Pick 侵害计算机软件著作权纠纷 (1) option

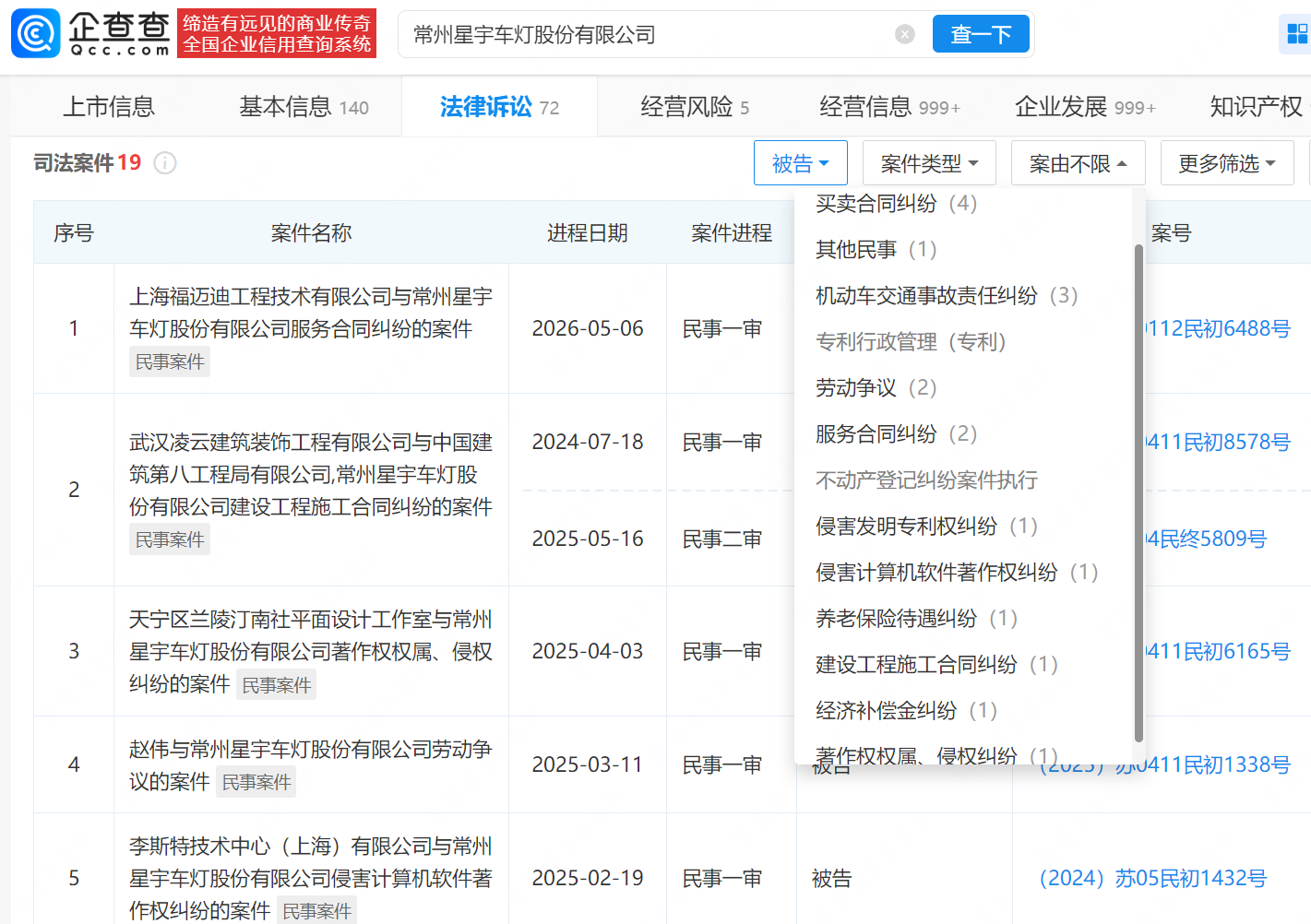tap(957, 572)
